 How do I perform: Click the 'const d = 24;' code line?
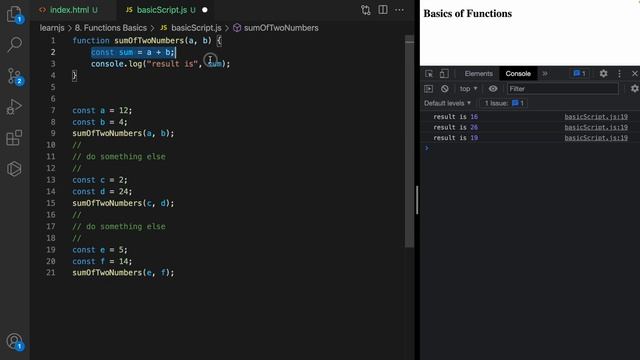[102, 191]
